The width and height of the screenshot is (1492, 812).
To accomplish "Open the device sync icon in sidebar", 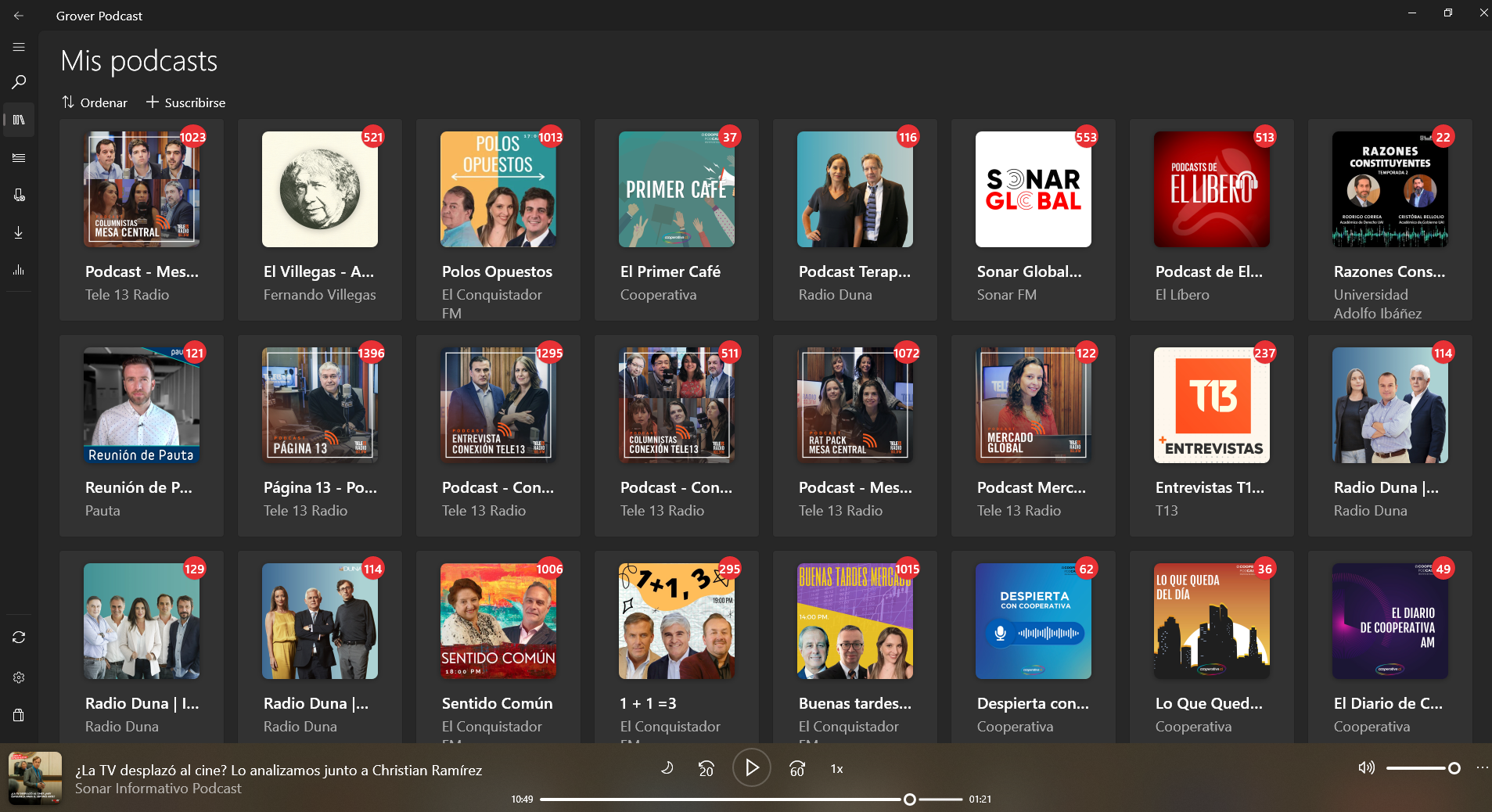I will pyautogui.click(x=19, y=195).
